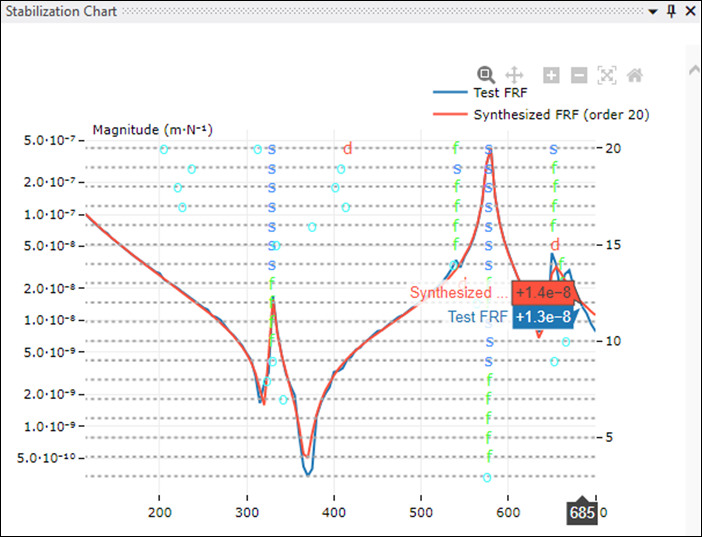Click the red Synthesized FRF legend line
This screenshot has height=537, width=702.
450,115
